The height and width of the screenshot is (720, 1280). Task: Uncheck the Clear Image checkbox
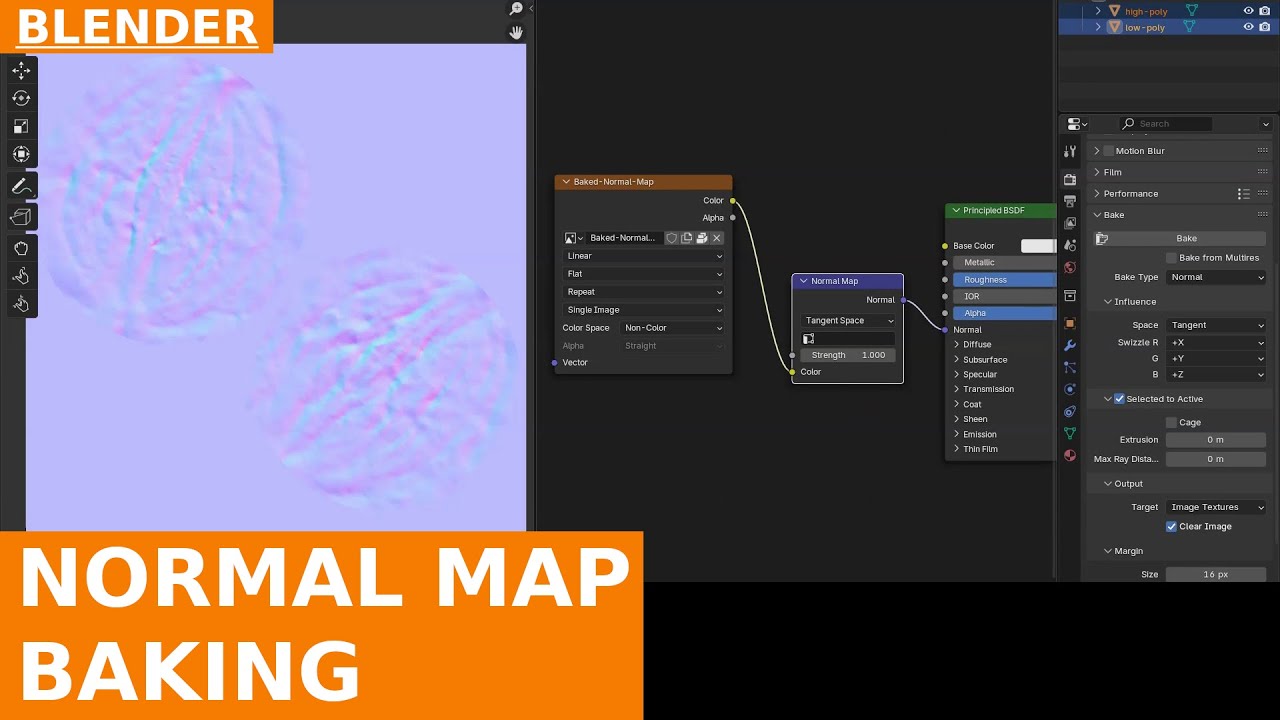1171,527
